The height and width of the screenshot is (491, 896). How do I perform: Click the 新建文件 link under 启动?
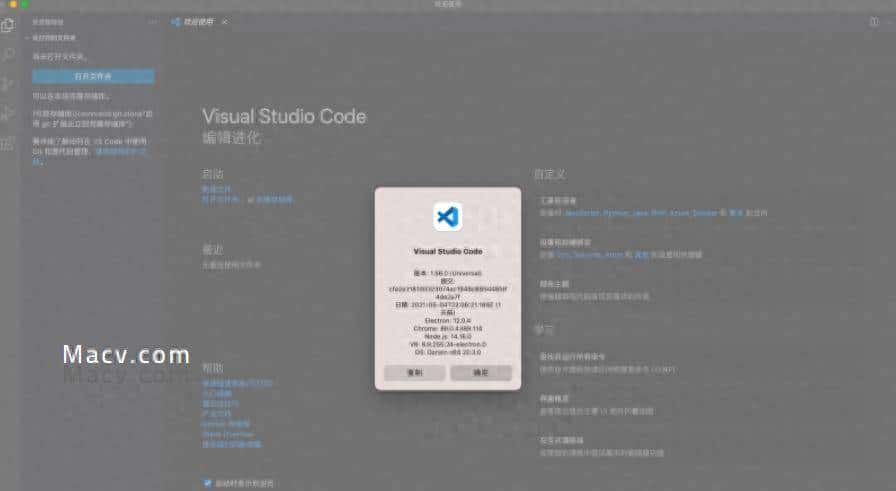pos(217,189)
